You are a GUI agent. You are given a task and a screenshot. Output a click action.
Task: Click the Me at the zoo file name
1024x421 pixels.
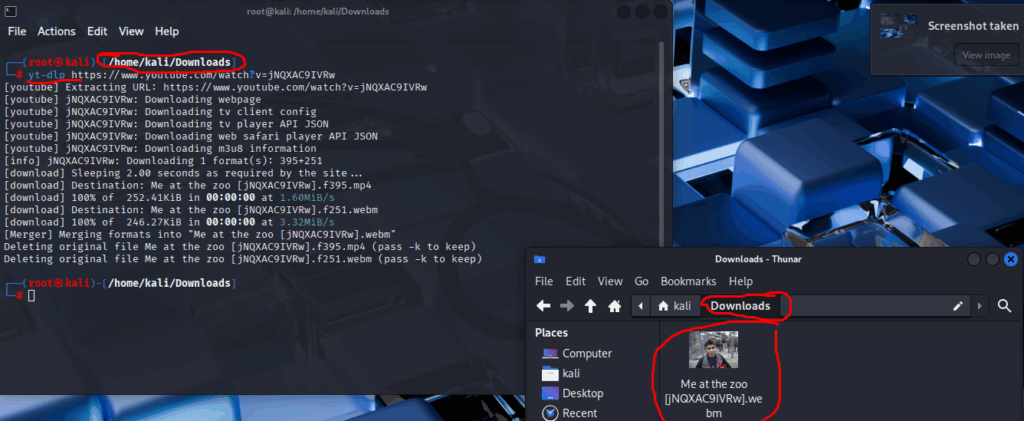pyautogui.click(x=713, y=398)
